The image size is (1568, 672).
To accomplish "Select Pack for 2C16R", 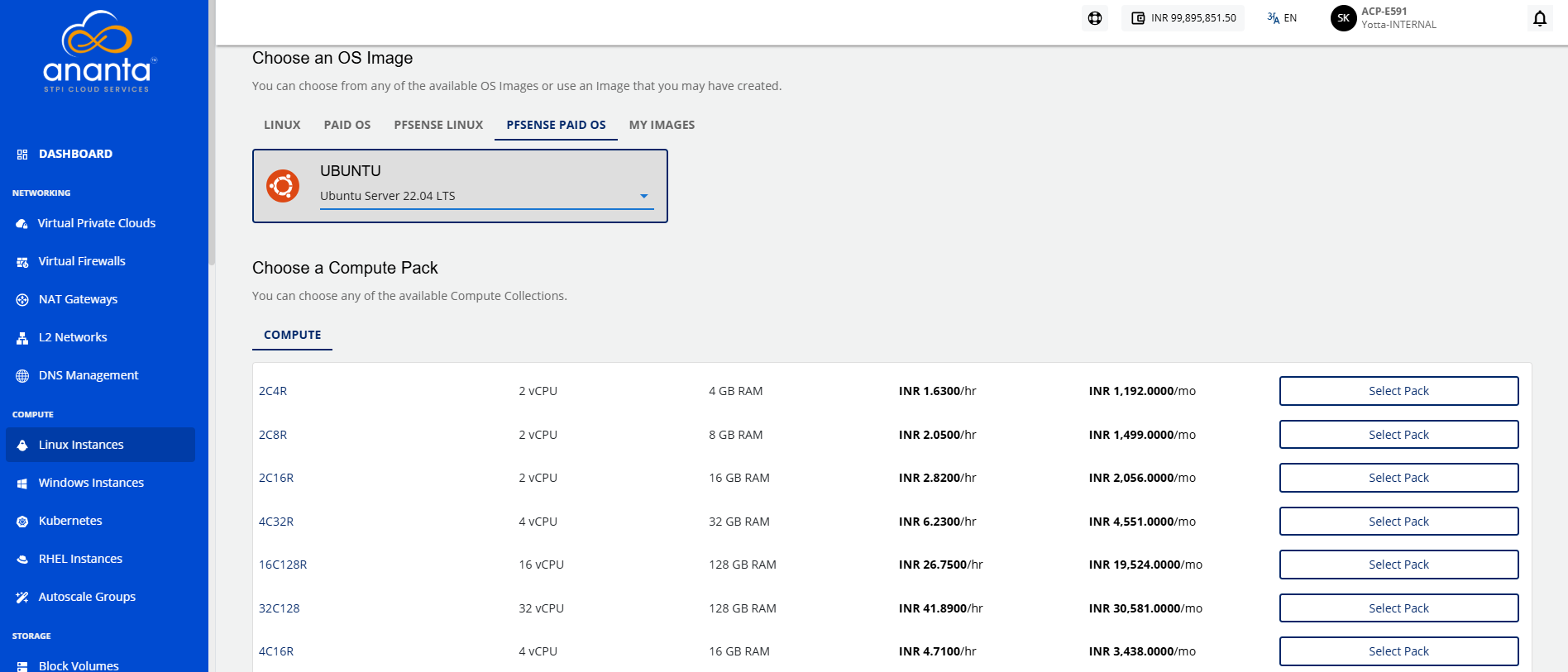I will (1398, 478).
